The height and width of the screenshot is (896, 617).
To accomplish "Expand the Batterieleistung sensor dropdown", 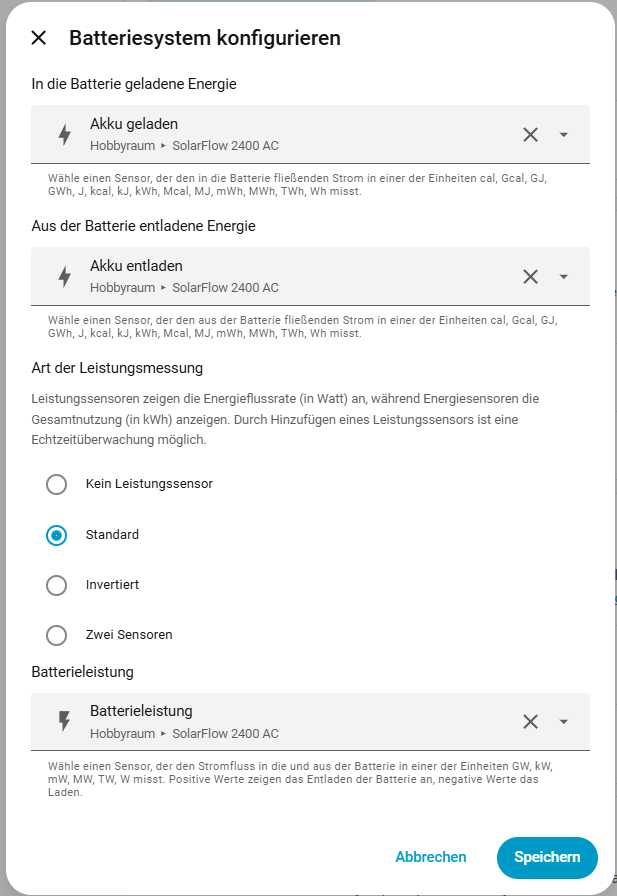I will (x=564, y=722).
